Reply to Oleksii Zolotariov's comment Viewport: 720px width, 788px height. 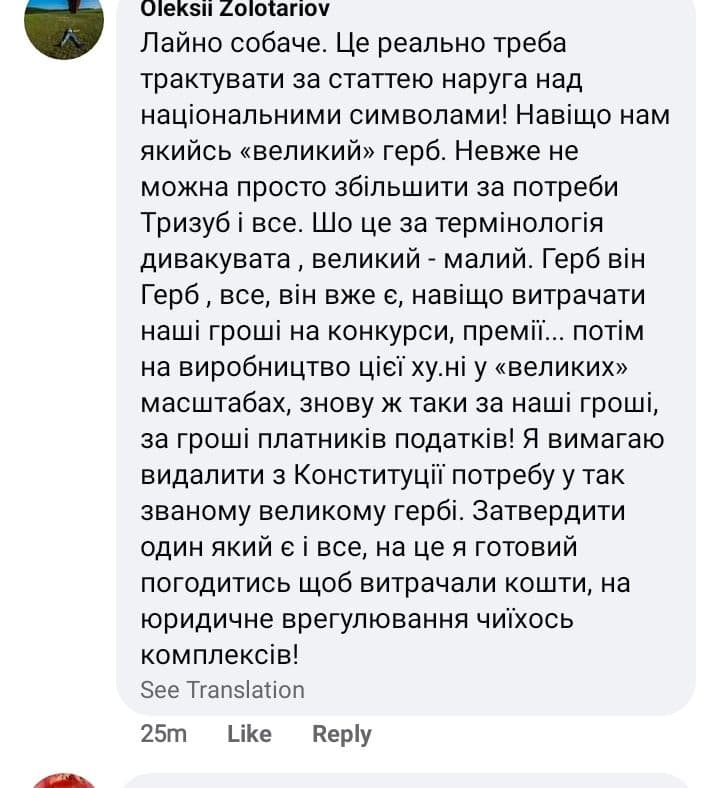[341, 734]
